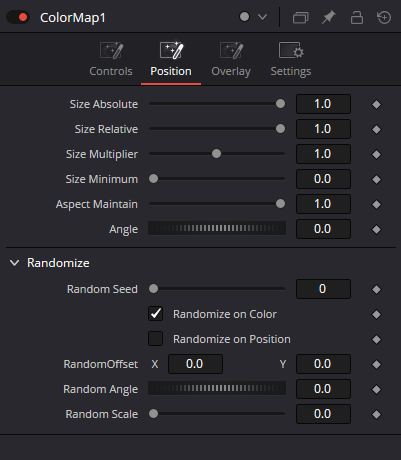Click the Size Minimum slider handle
This screenshot has height=460, width=401.
pos(153,179)
